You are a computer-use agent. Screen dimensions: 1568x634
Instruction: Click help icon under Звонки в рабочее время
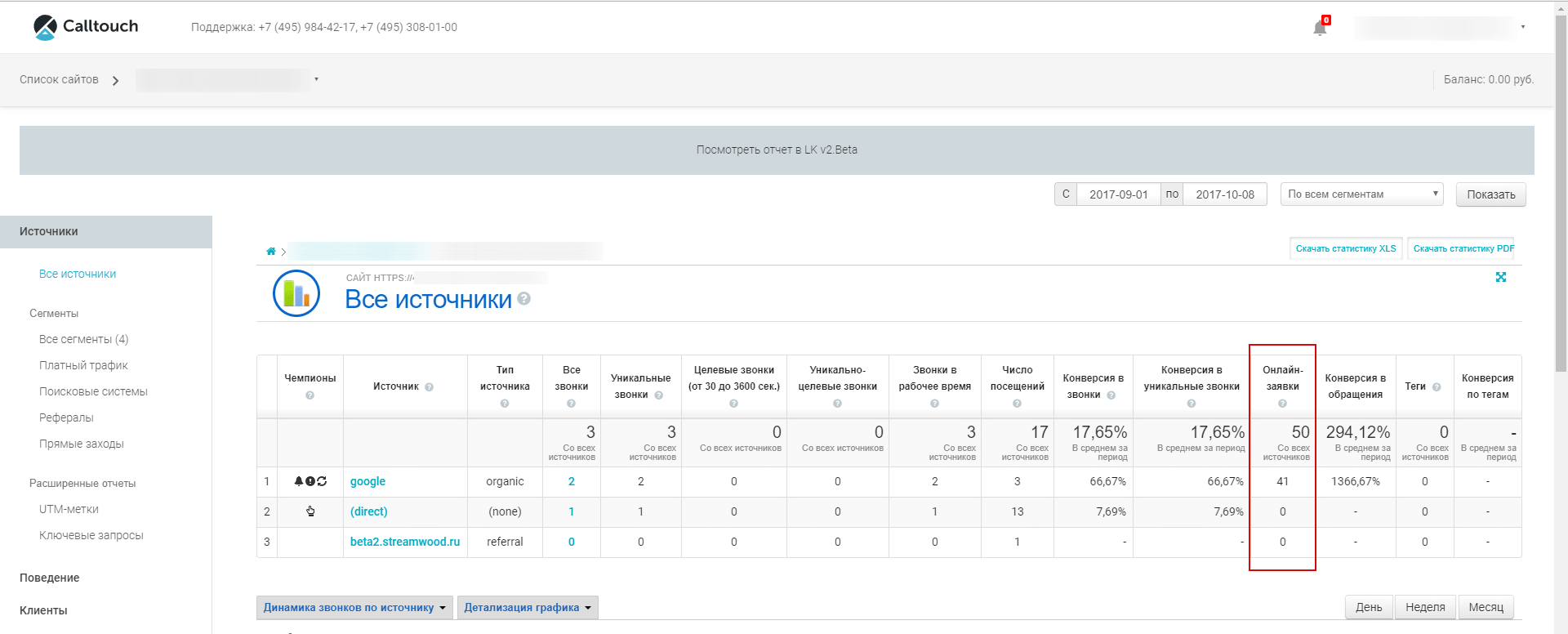[934, 404]
